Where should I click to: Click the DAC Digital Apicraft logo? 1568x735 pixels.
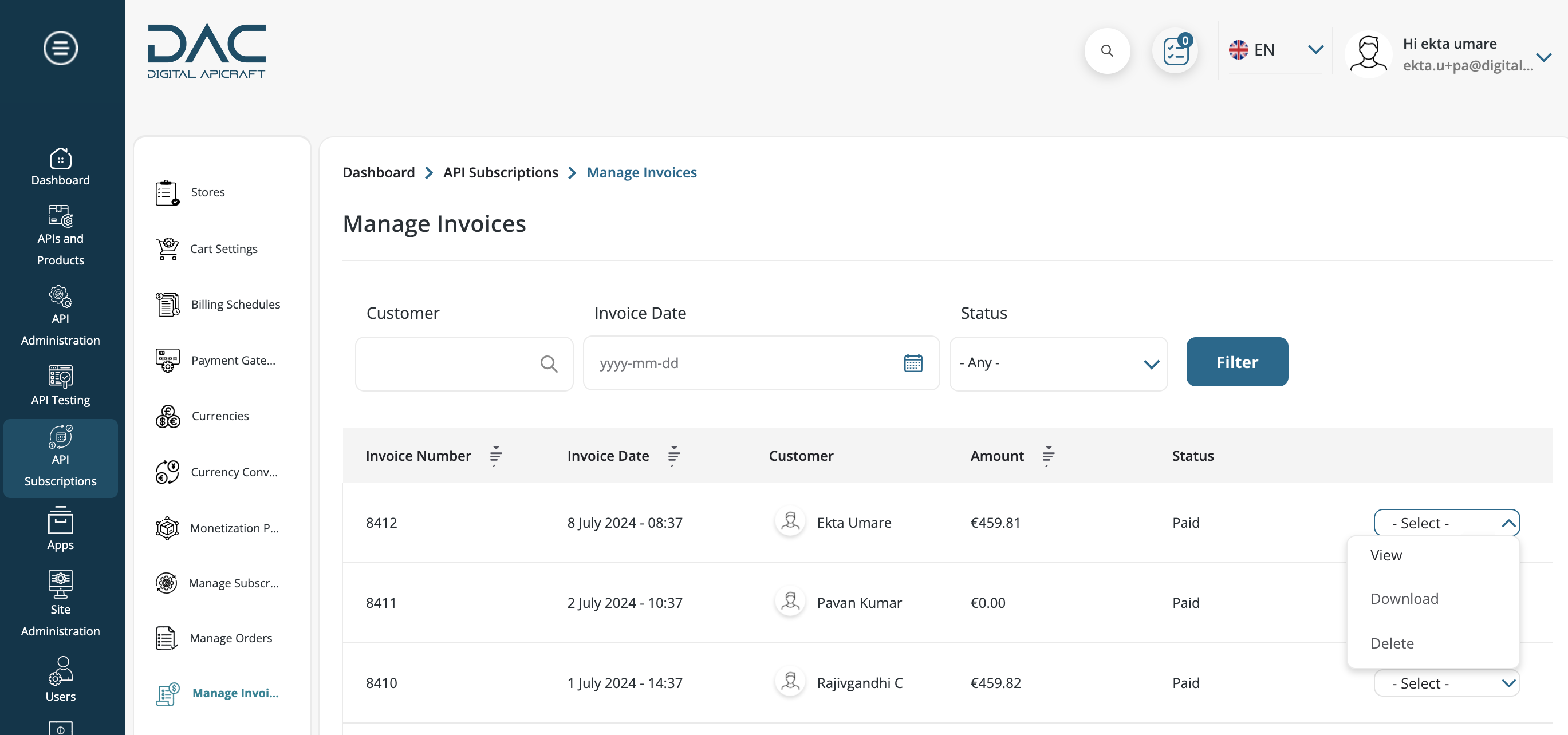pyautogui.click(x=206, y=51)
